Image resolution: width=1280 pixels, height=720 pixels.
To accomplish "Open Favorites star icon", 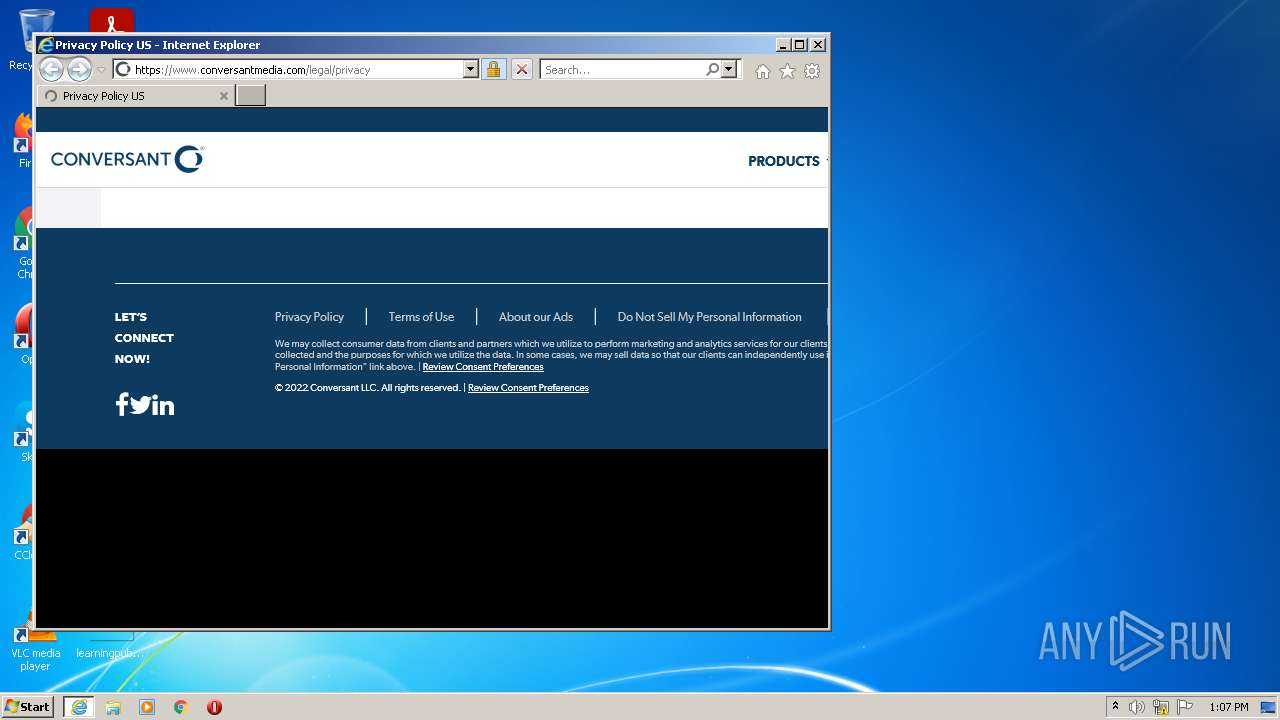I will coord(787,71).
